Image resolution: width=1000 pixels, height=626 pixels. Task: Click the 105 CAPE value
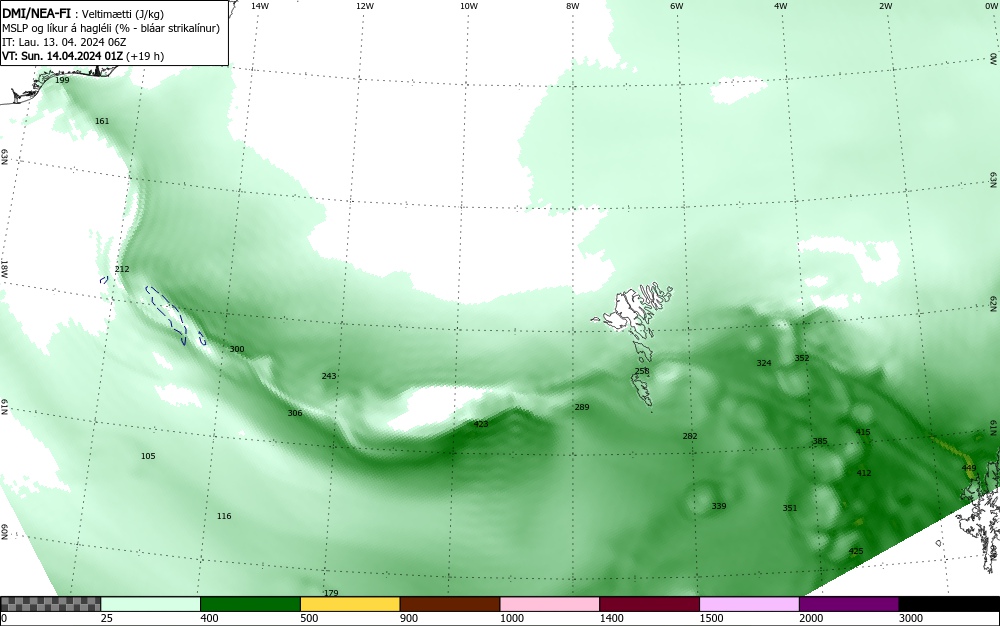click(148, 456)
